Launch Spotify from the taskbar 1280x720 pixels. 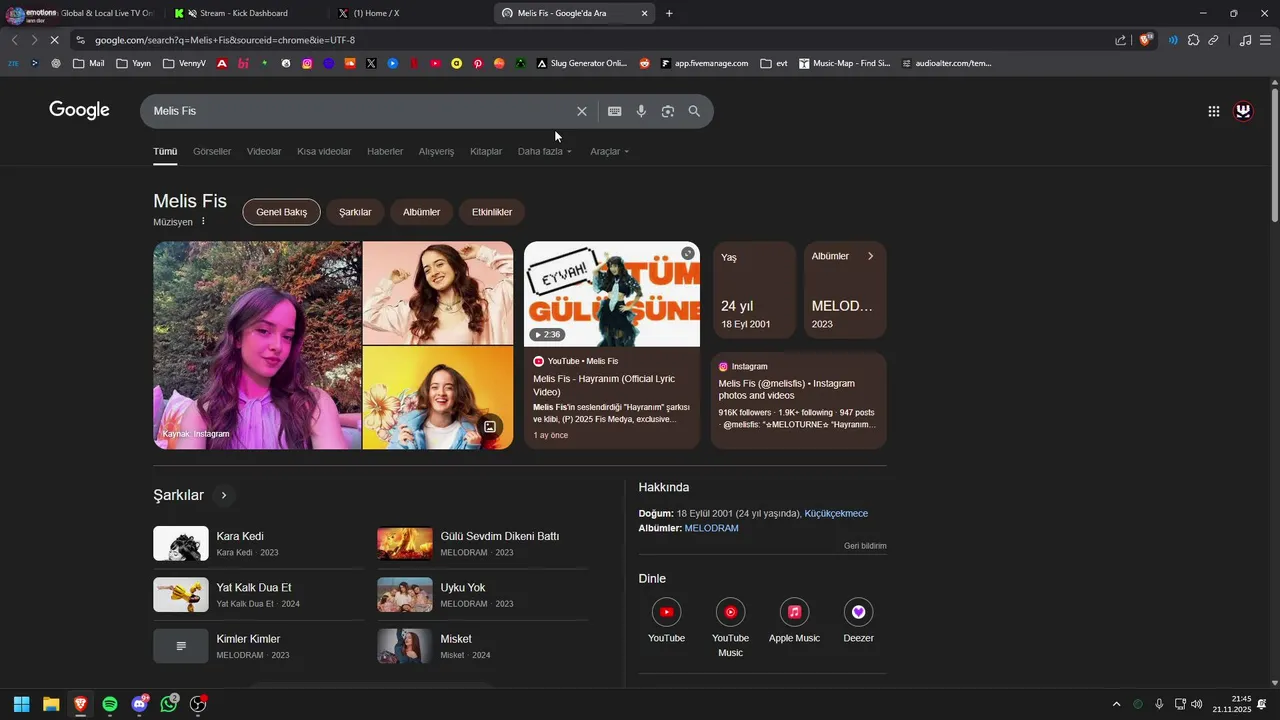coord(110,704)
